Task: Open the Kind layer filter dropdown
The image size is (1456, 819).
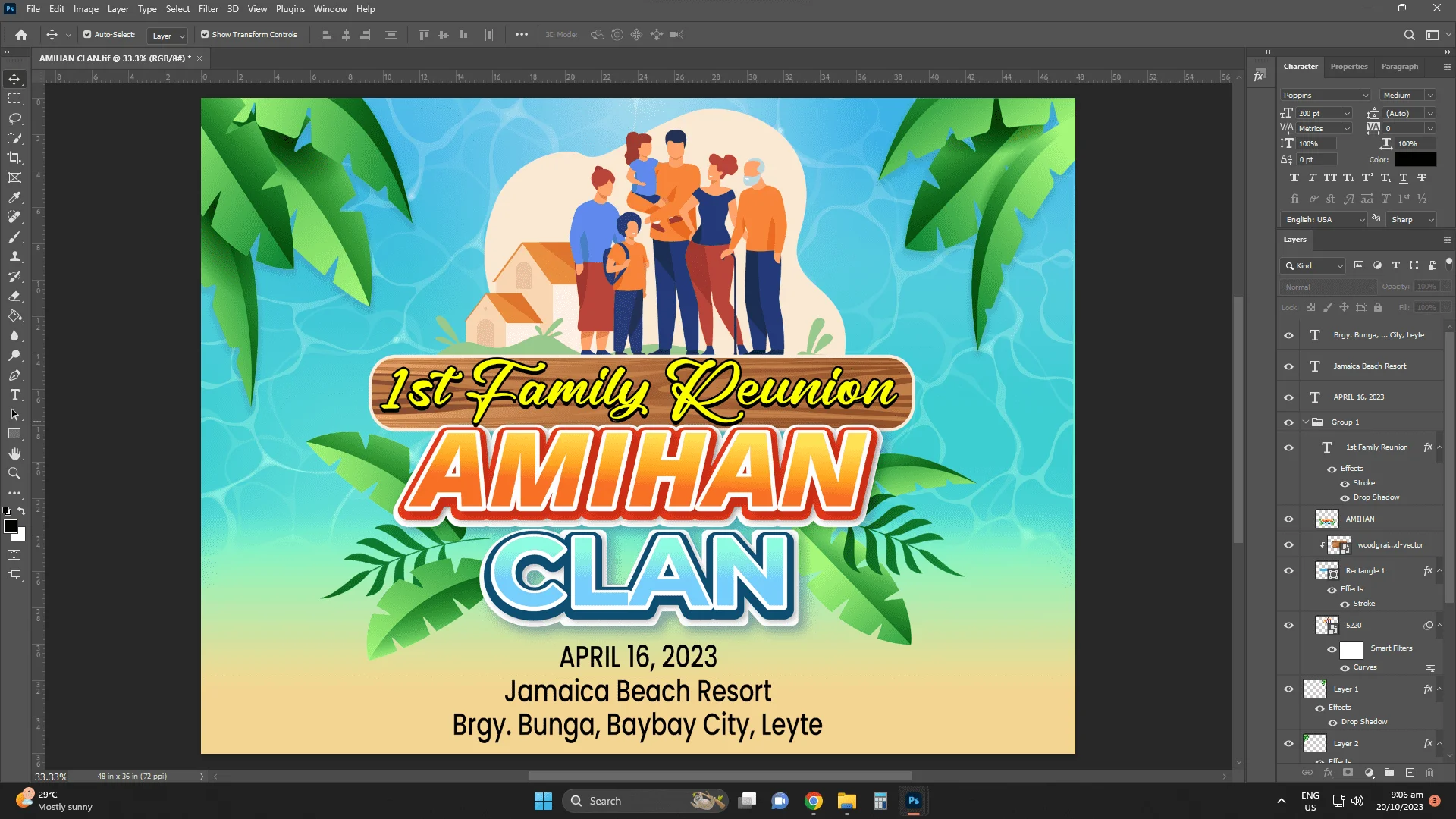Action: [1313, 266]
